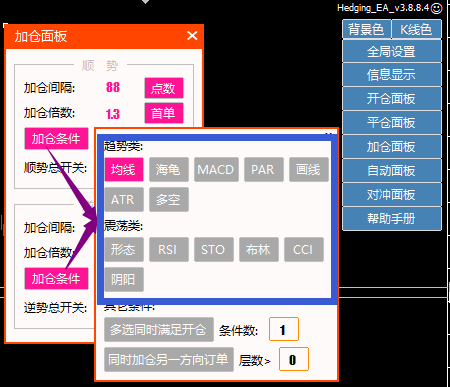
Task: Enable the 布林 oscillation condition
Action: pos(259,249)
